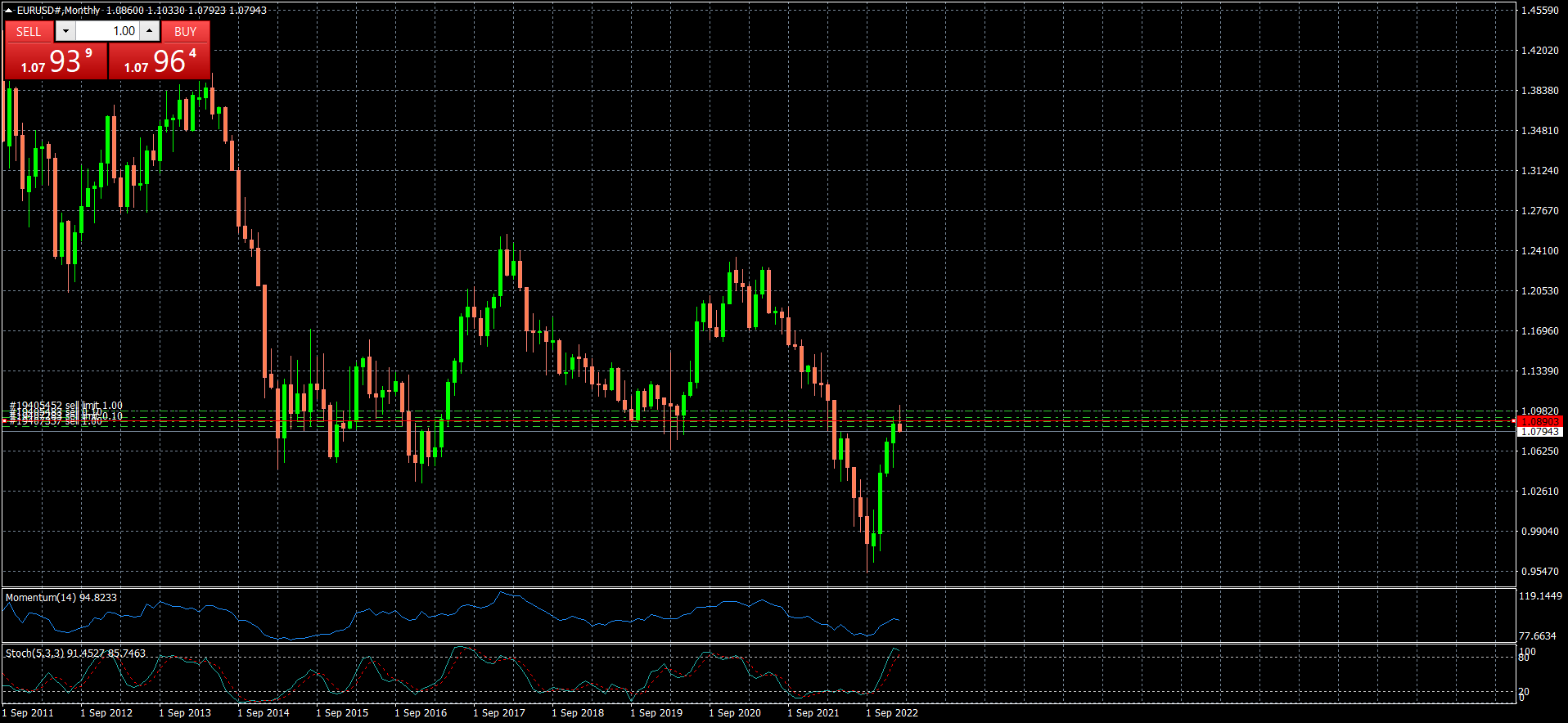Click the EURUSD#,Monthly chart title
The width and height of the screenshot is (1568, 723).
coord(58,11)
